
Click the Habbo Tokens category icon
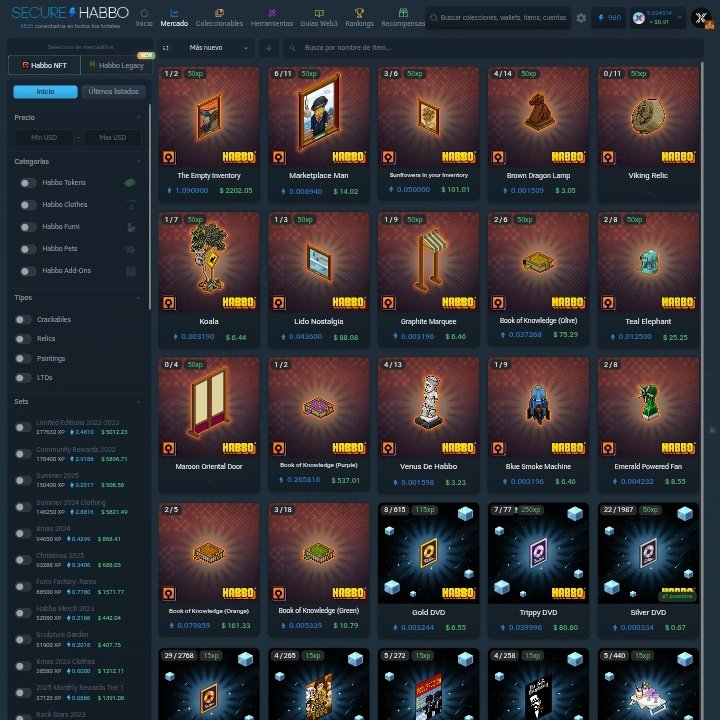pyautogui.click(x=130, y=183)
